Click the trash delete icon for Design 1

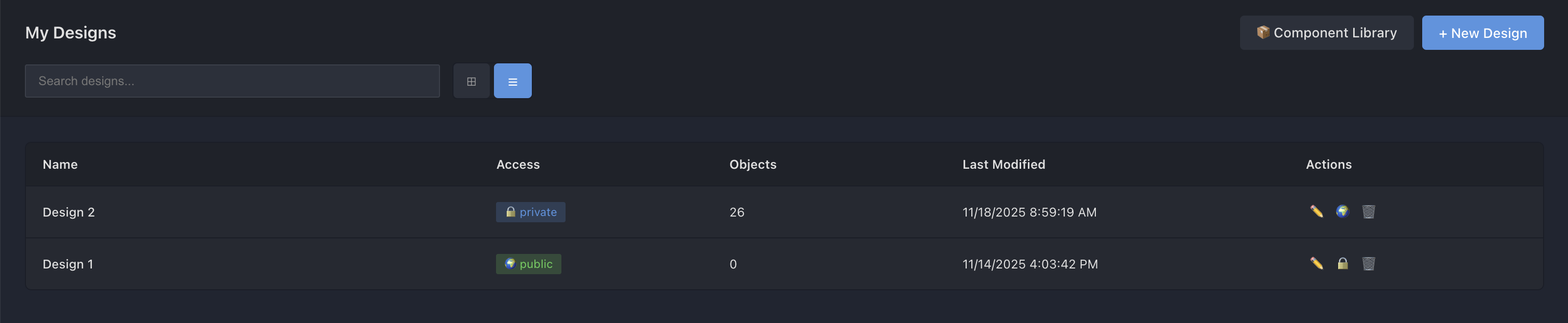[x=1368, y=263]
